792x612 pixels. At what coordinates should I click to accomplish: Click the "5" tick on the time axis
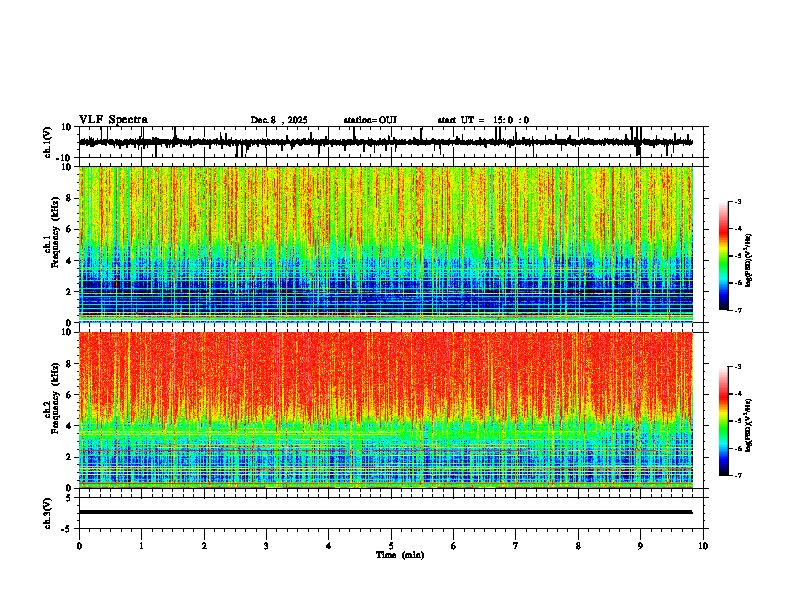click(391, 546)
